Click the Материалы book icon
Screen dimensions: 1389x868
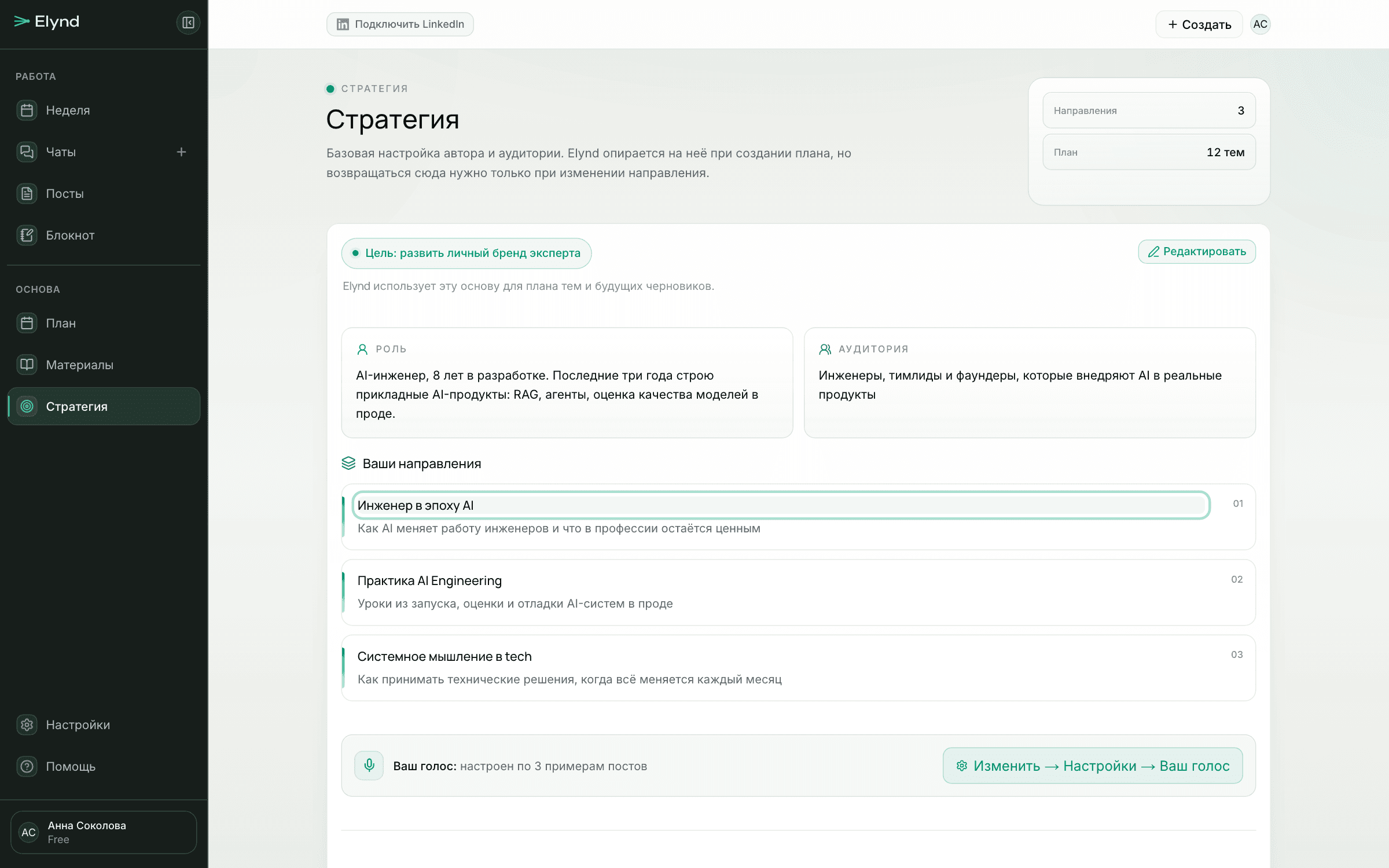(x=27, y=365)
